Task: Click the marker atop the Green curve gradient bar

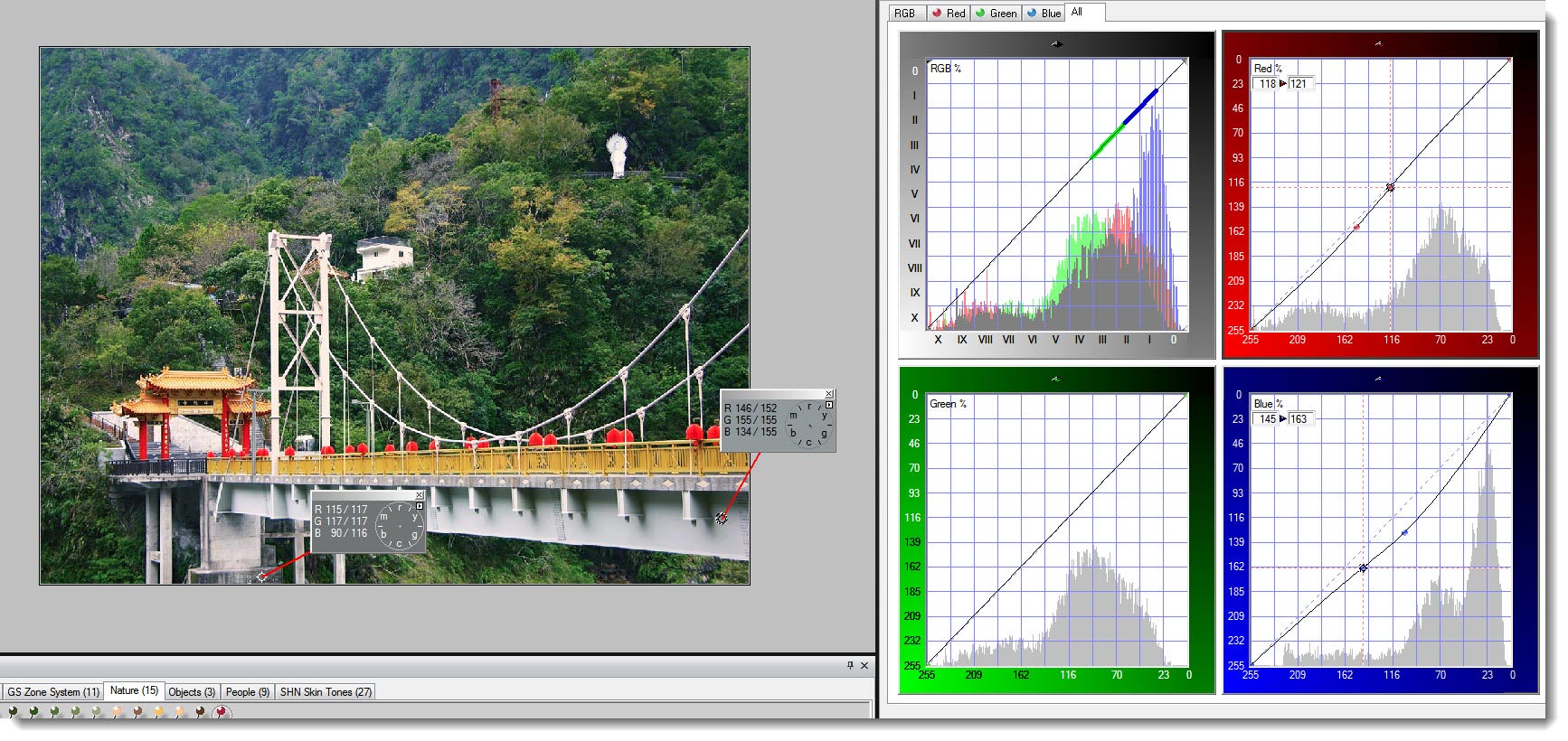Action: coord(1054,379)
